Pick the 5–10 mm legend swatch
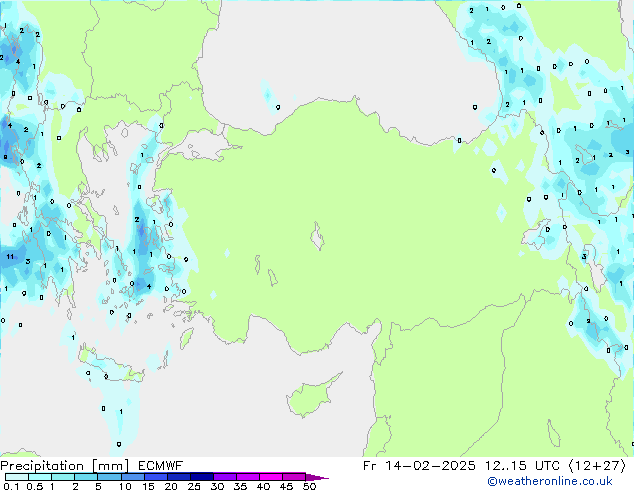Viewport: 634px width, 490px height. [x=109, y=477]
